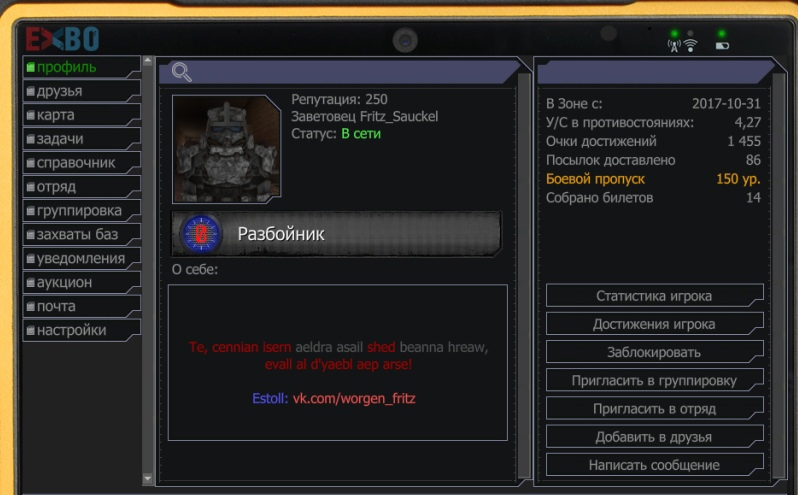Click the Боевой пропуск row
Viewport: 798px width, 495px height.
(653, 179)
